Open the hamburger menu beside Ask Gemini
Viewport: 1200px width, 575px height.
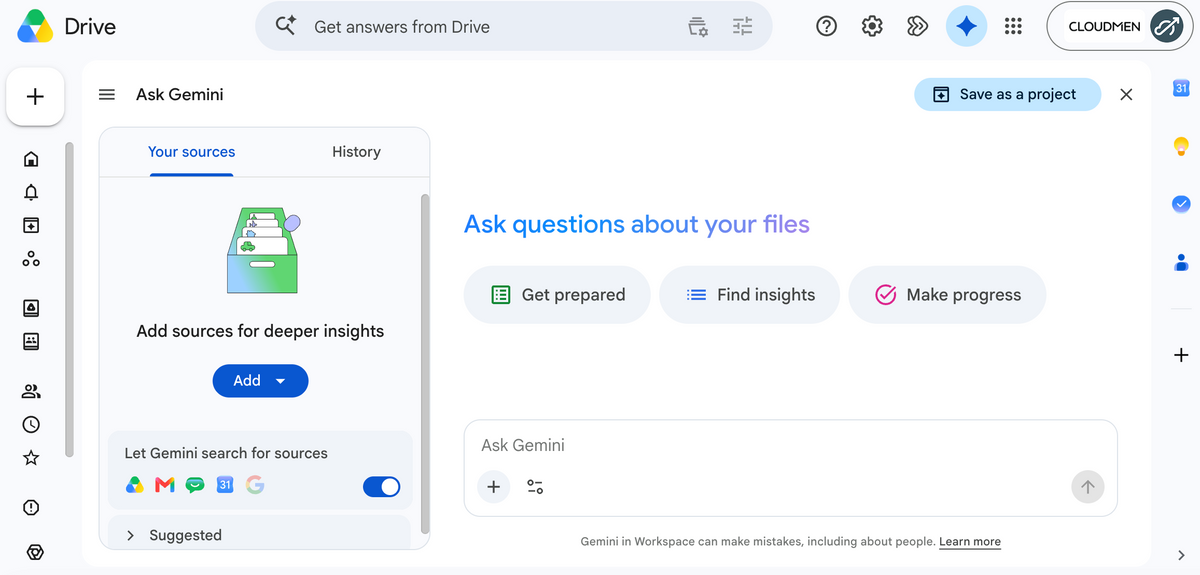point(107,95)
